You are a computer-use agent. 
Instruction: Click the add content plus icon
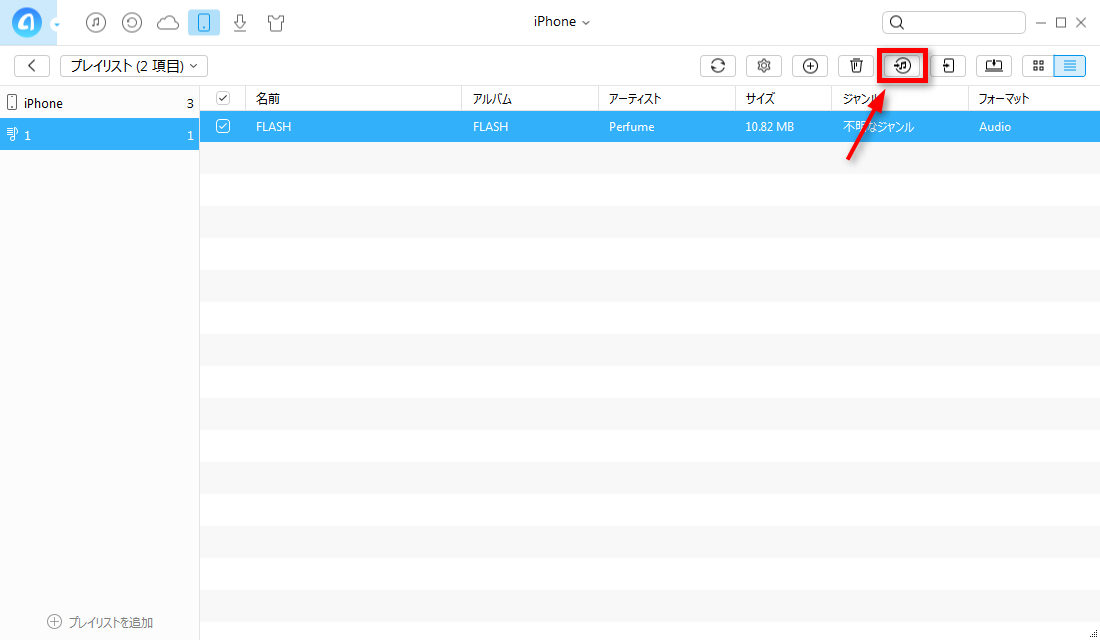(x=810, y=66)
